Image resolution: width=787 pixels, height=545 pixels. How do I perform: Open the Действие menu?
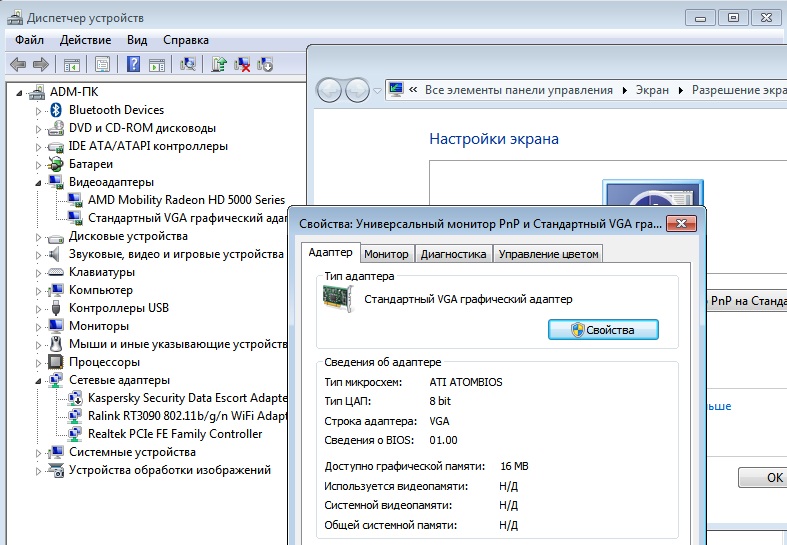point(85,40)
